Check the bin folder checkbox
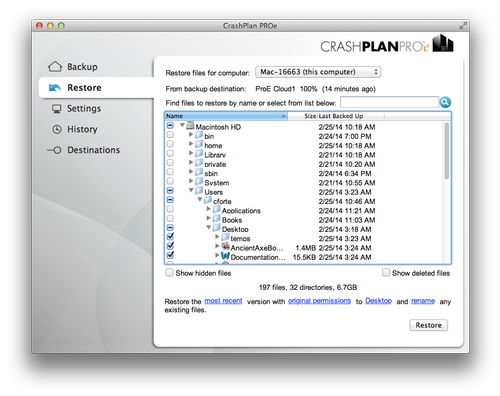The width and height of the screenshot is (500, 396). [x=170, y=135]
